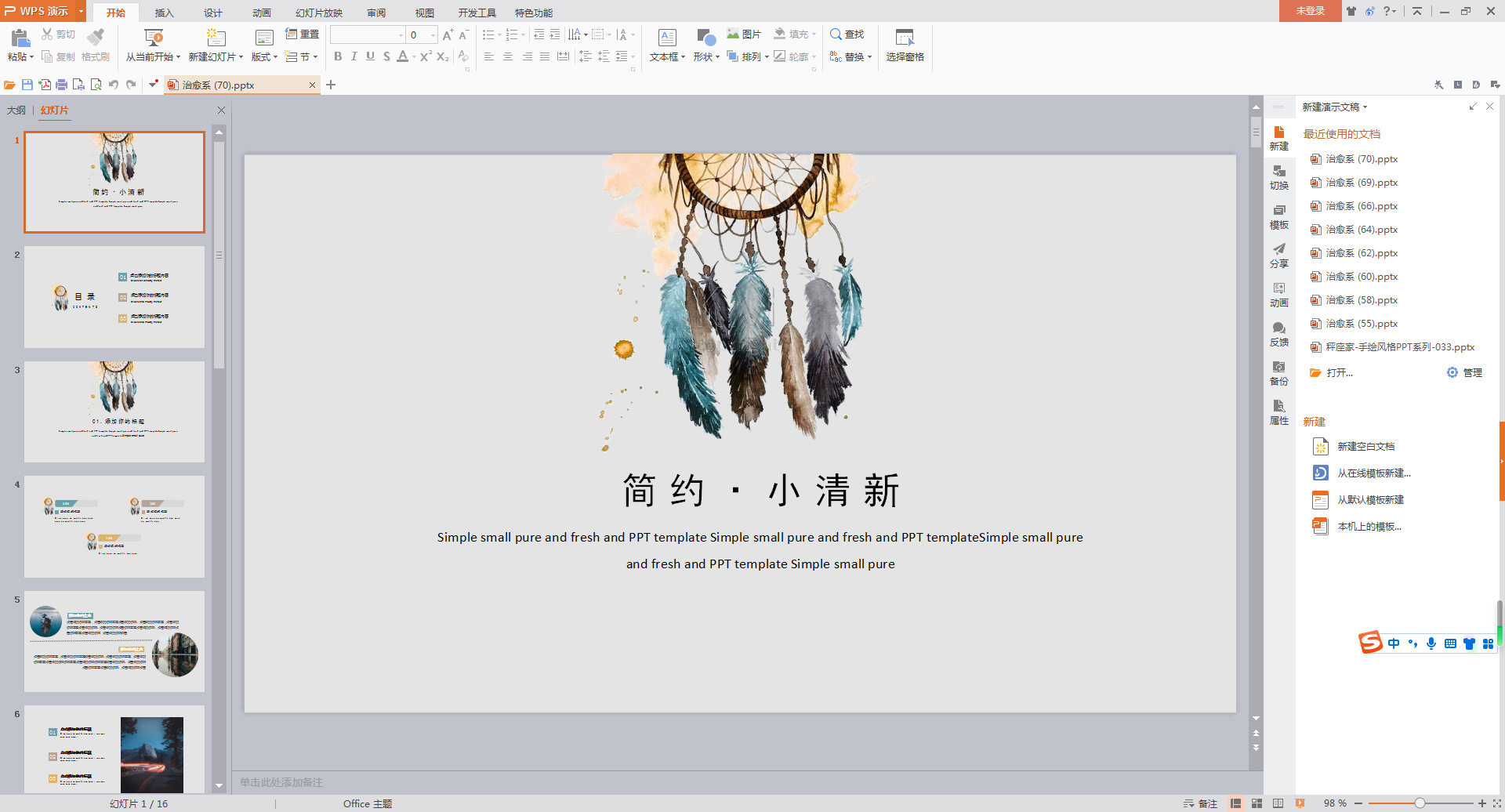This screenshot has height=812, width=1505.
Task: Switch to Slide Sorter view
Action: click(1257, 803)
